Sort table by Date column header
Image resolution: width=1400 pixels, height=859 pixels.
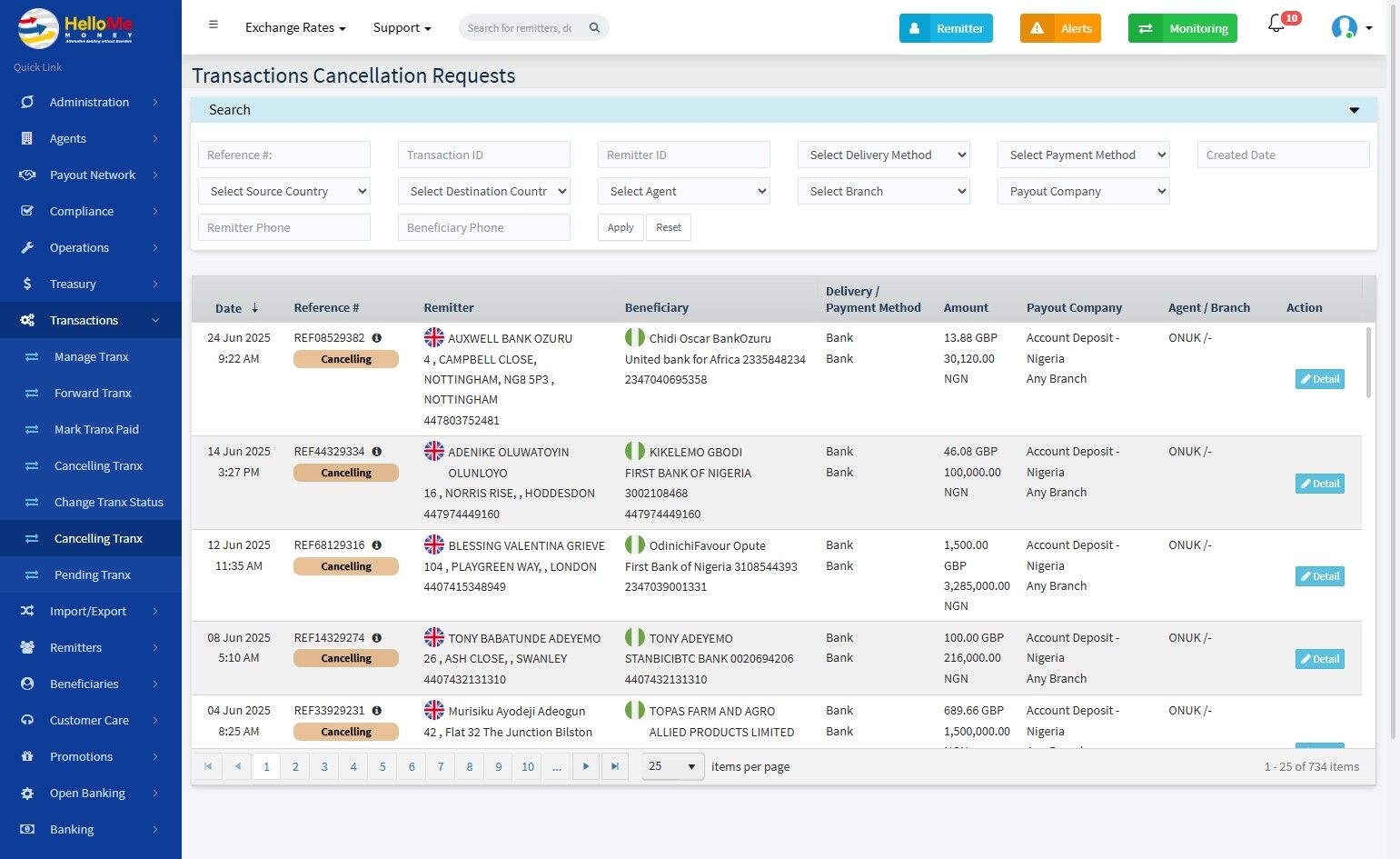click(229, 308)
